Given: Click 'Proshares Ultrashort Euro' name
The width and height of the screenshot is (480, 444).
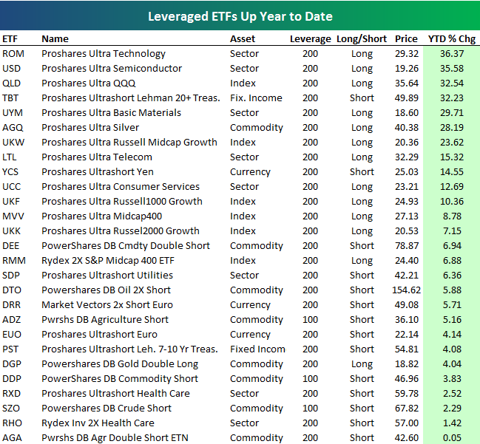Looking at the screenshot, I should 99,334.
